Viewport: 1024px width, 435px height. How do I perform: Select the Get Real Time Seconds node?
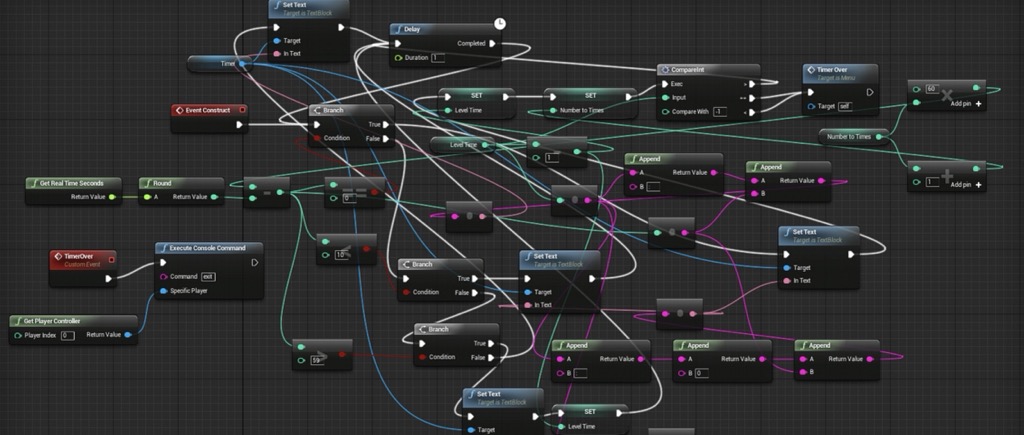(x=74, y=190)
